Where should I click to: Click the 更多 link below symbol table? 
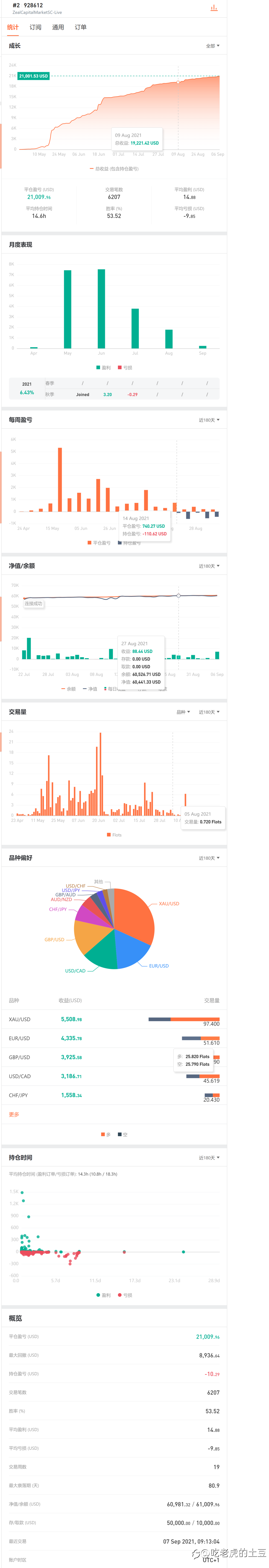[x=14, y=1114]
